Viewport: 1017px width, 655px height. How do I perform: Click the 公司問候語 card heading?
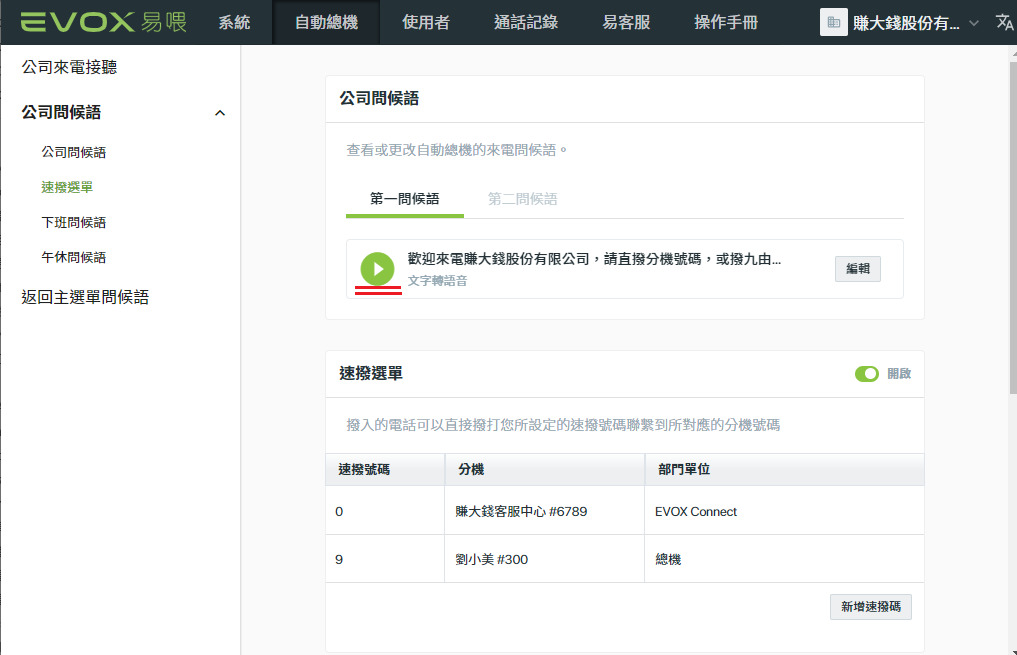tap(379, 99)
